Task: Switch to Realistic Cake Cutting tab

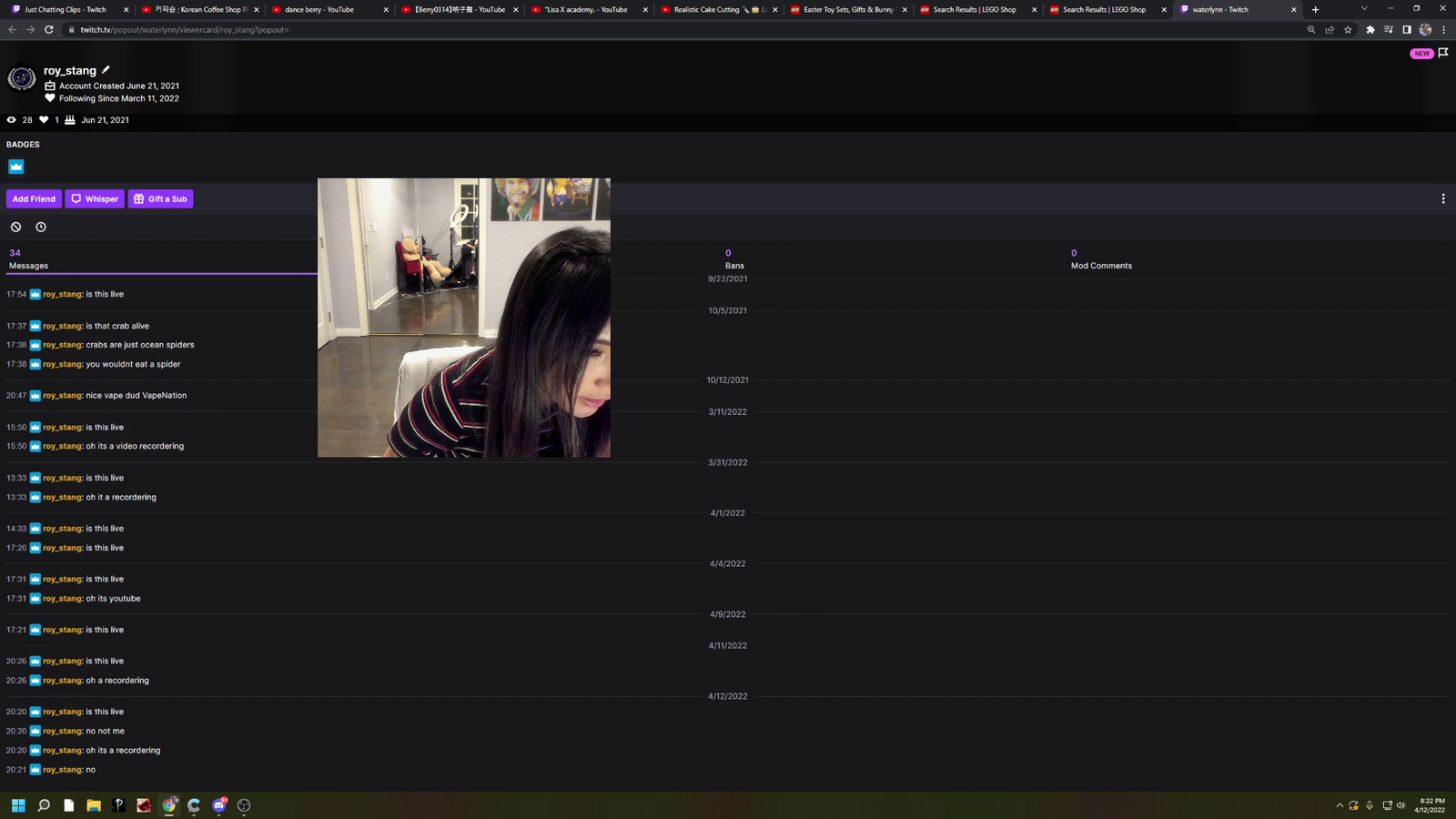Action: click(x=718, y=9)
